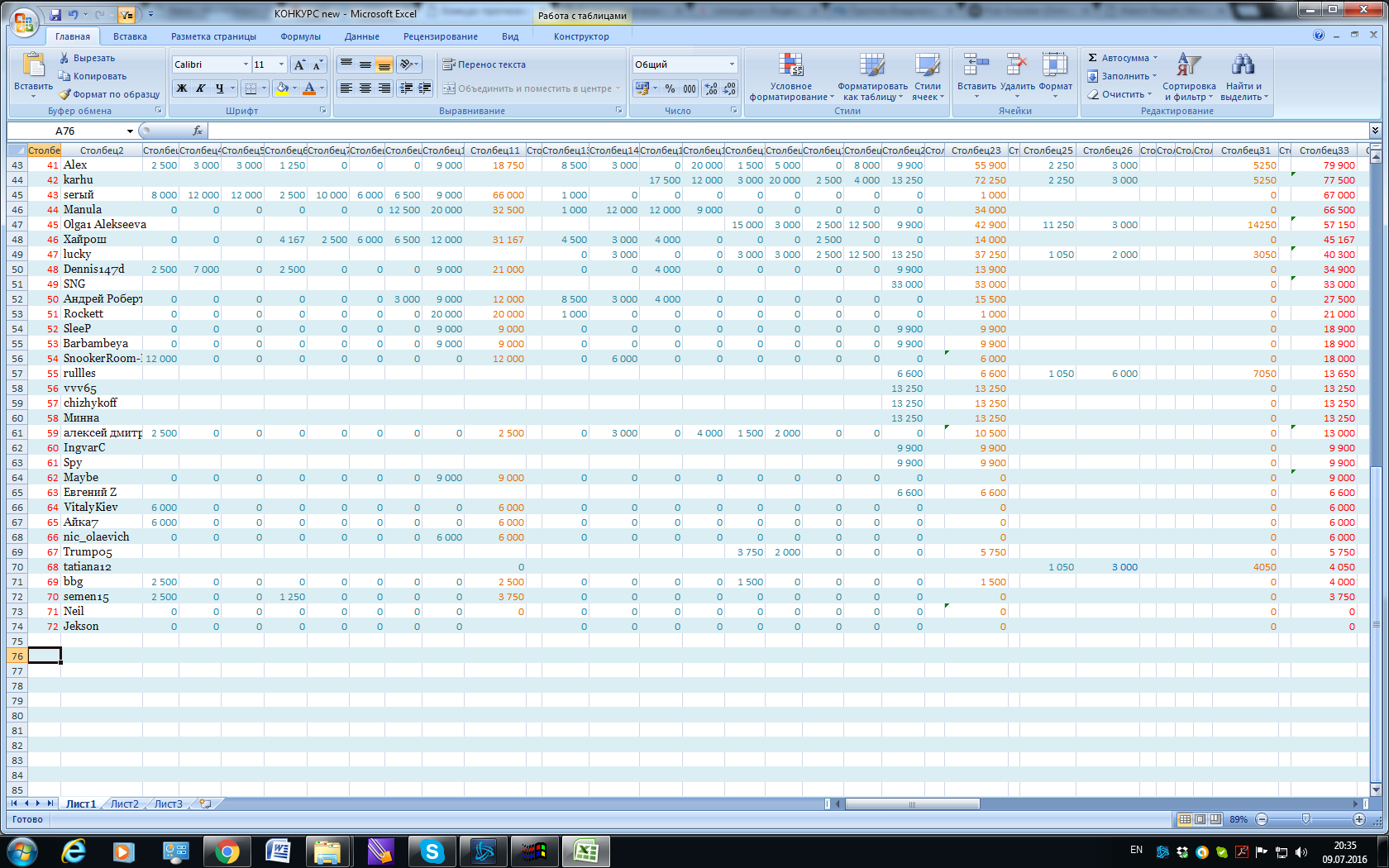Toggle italic (К) formatting
Viewport: 1389px width, 868px height.
200,88
